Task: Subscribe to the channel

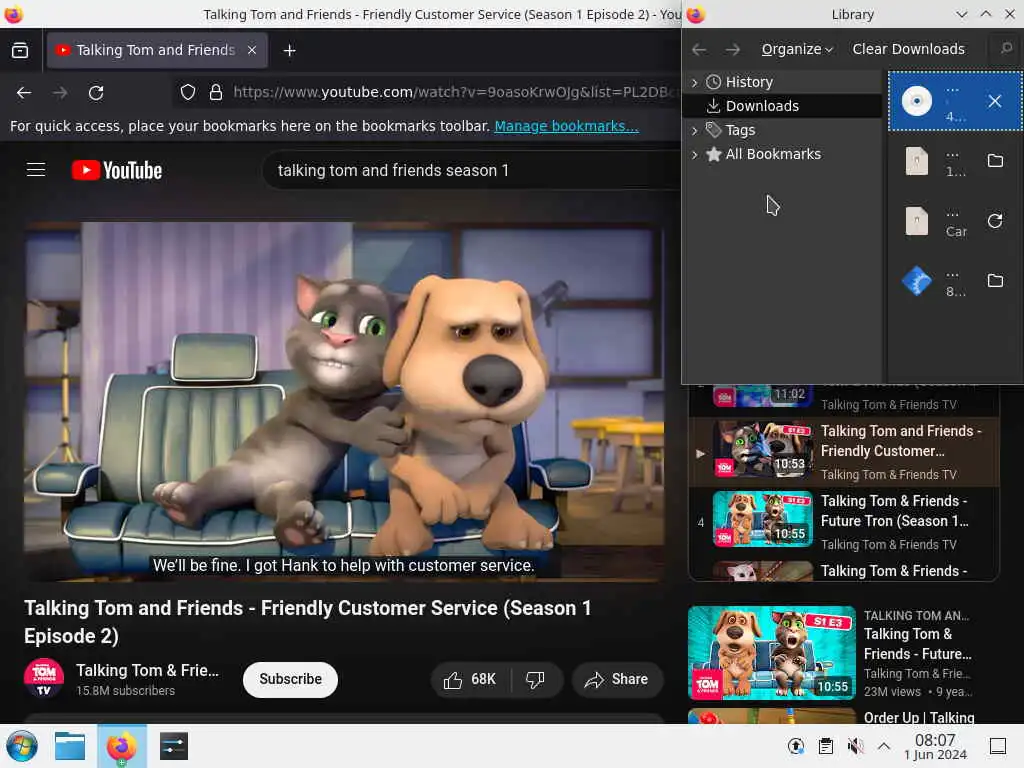Action: click(290, 680)
